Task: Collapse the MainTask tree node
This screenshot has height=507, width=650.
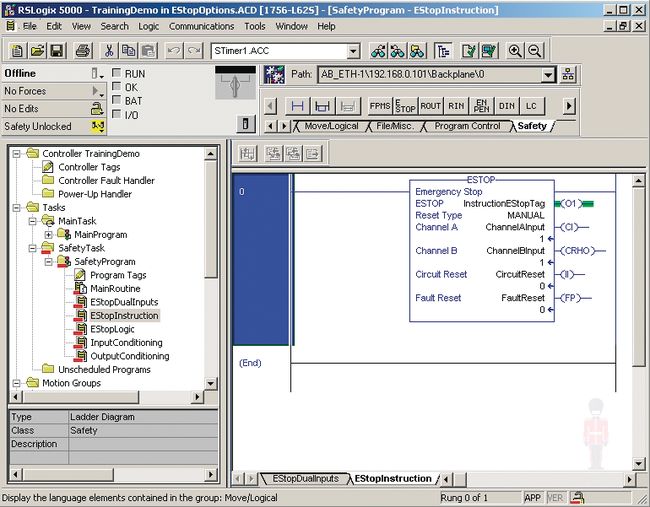Action: pos(32,221)
